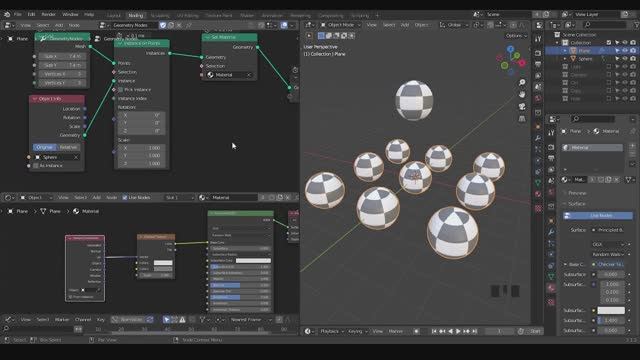Open the Window menu
The width and height of the screenshot is (640, 360).
[x=70, y=14]
